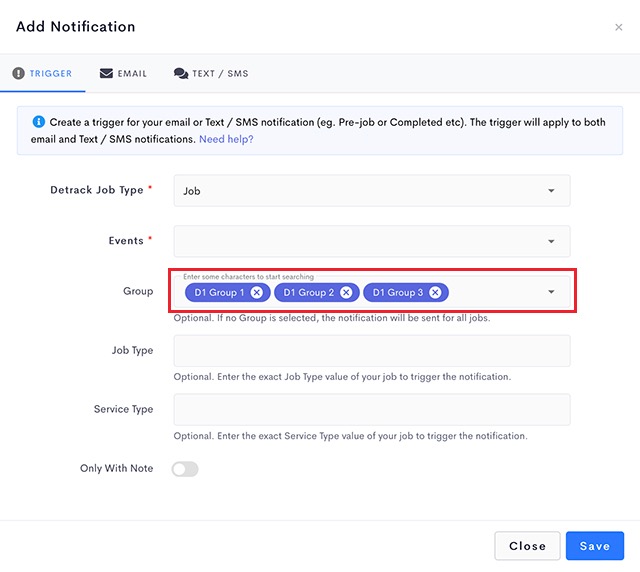Focus the Job Type text field
640x572 pixels.
(x=372, y=351)
